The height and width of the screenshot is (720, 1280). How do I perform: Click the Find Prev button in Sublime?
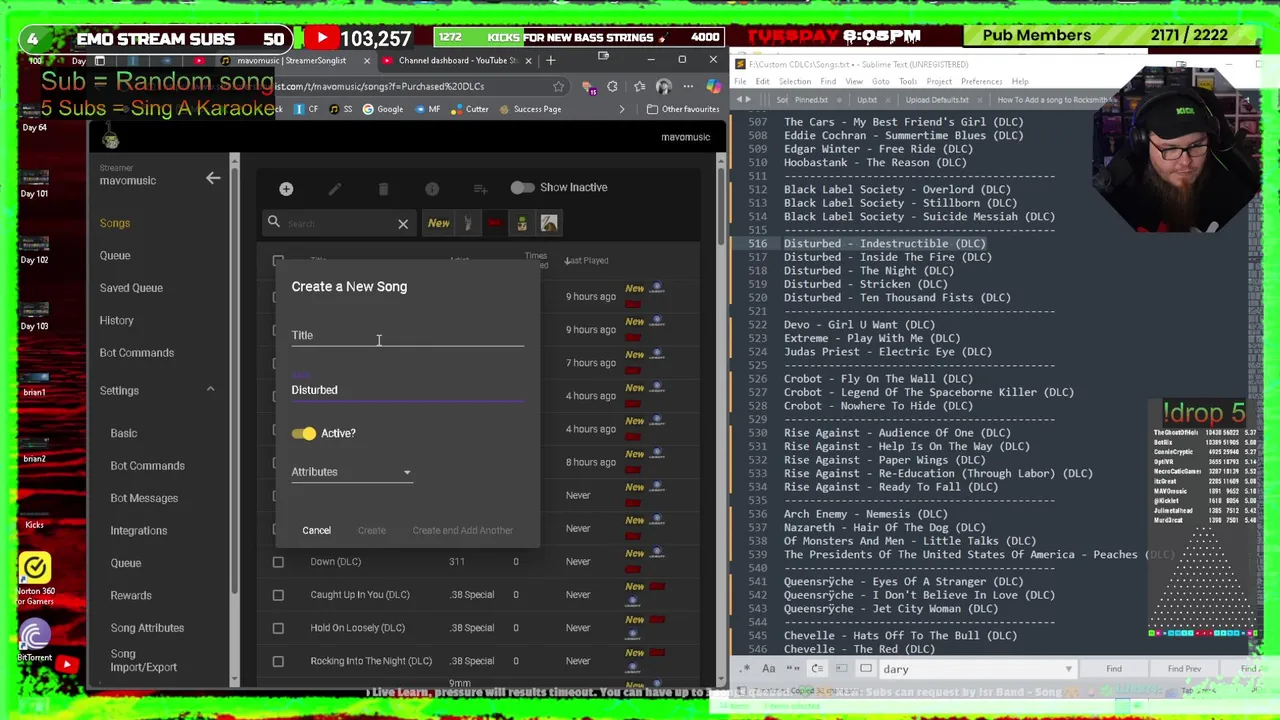1184,669
